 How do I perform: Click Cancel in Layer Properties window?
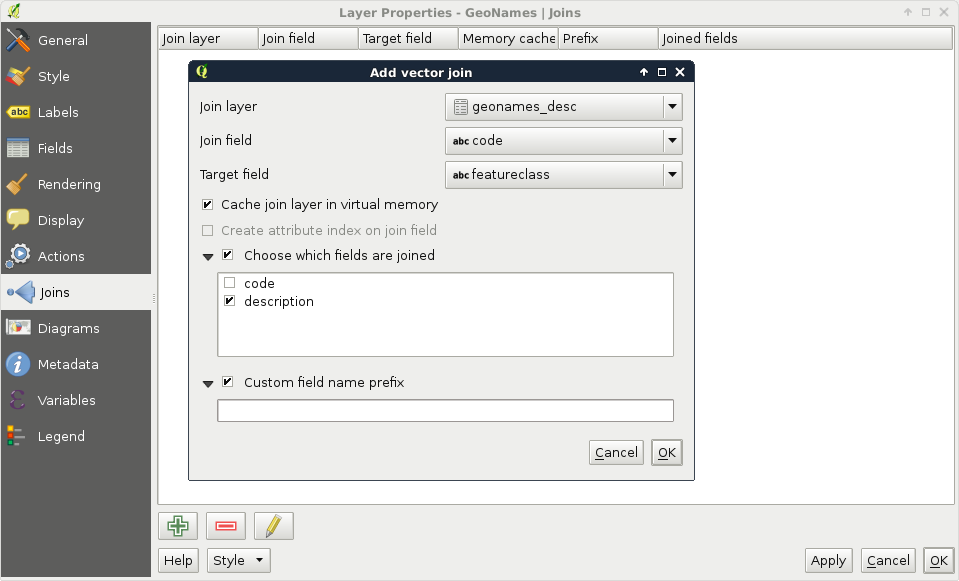[x=888, y=560]
